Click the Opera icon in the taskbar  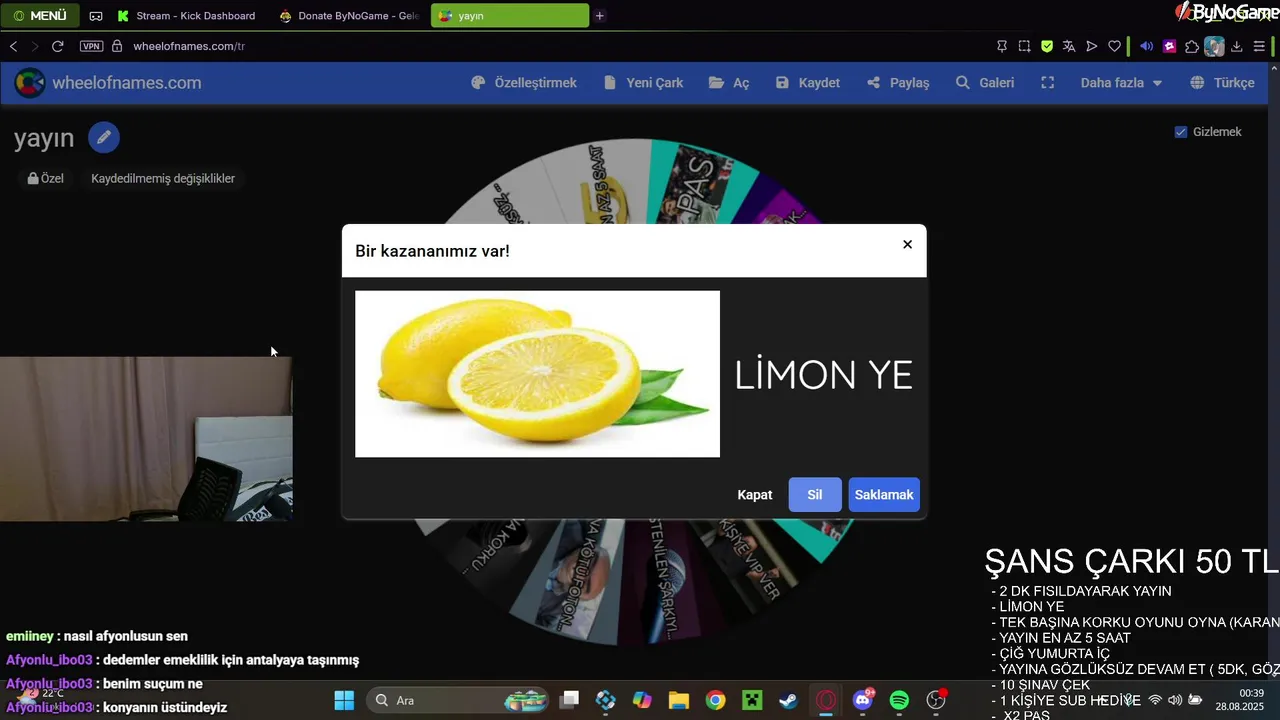click(x=826, y=700)
